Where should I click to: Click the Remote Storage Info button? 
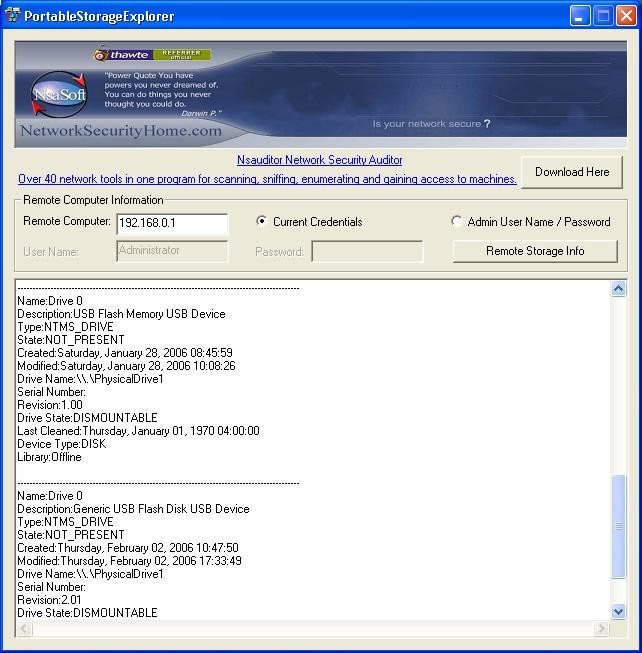[535, 251]
